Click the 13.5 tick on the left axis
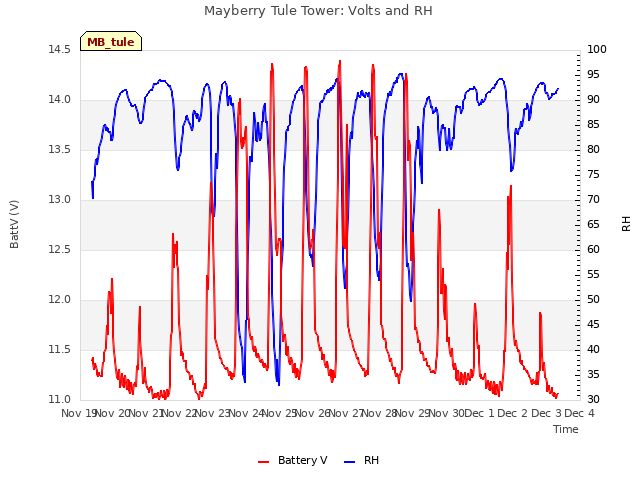640x480 pixels. click(60, 149)
